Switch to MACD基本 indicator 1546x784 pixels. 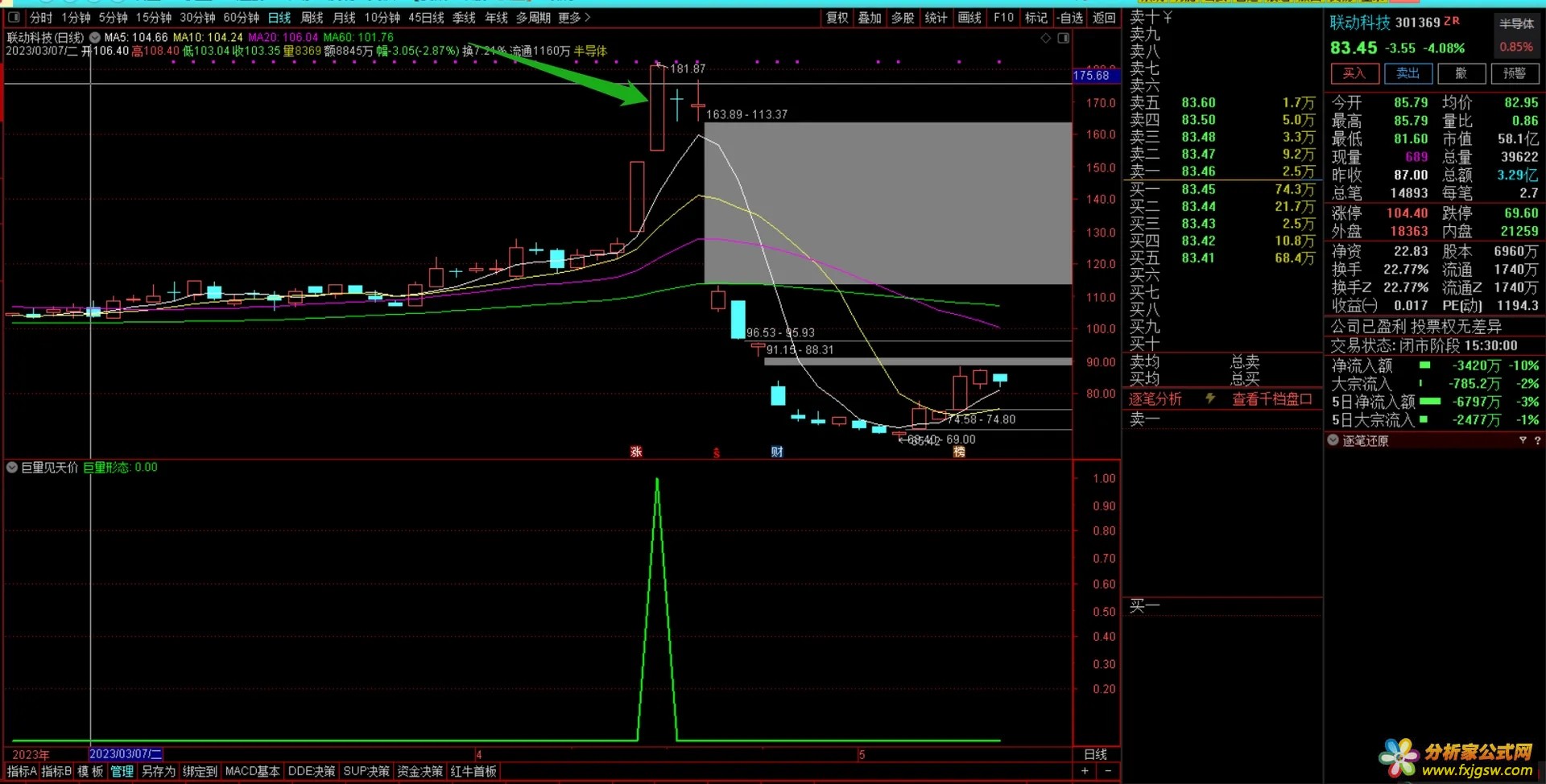point(253,771)
